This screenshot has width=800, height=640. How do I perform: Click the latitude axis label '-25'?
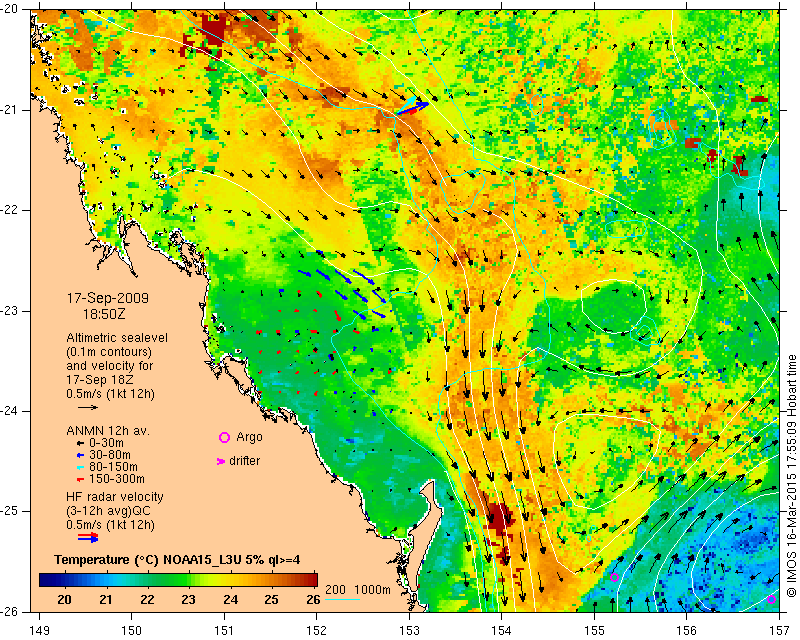point(9,511)
